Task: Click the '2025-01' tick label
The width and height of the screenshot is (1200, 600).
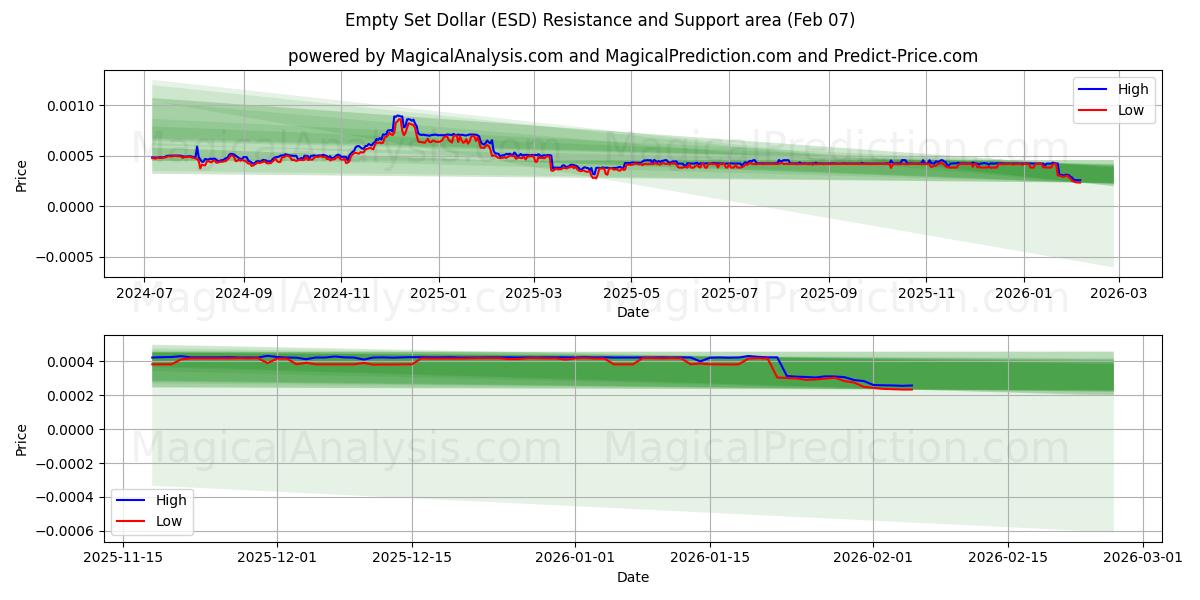Action: 439,294
